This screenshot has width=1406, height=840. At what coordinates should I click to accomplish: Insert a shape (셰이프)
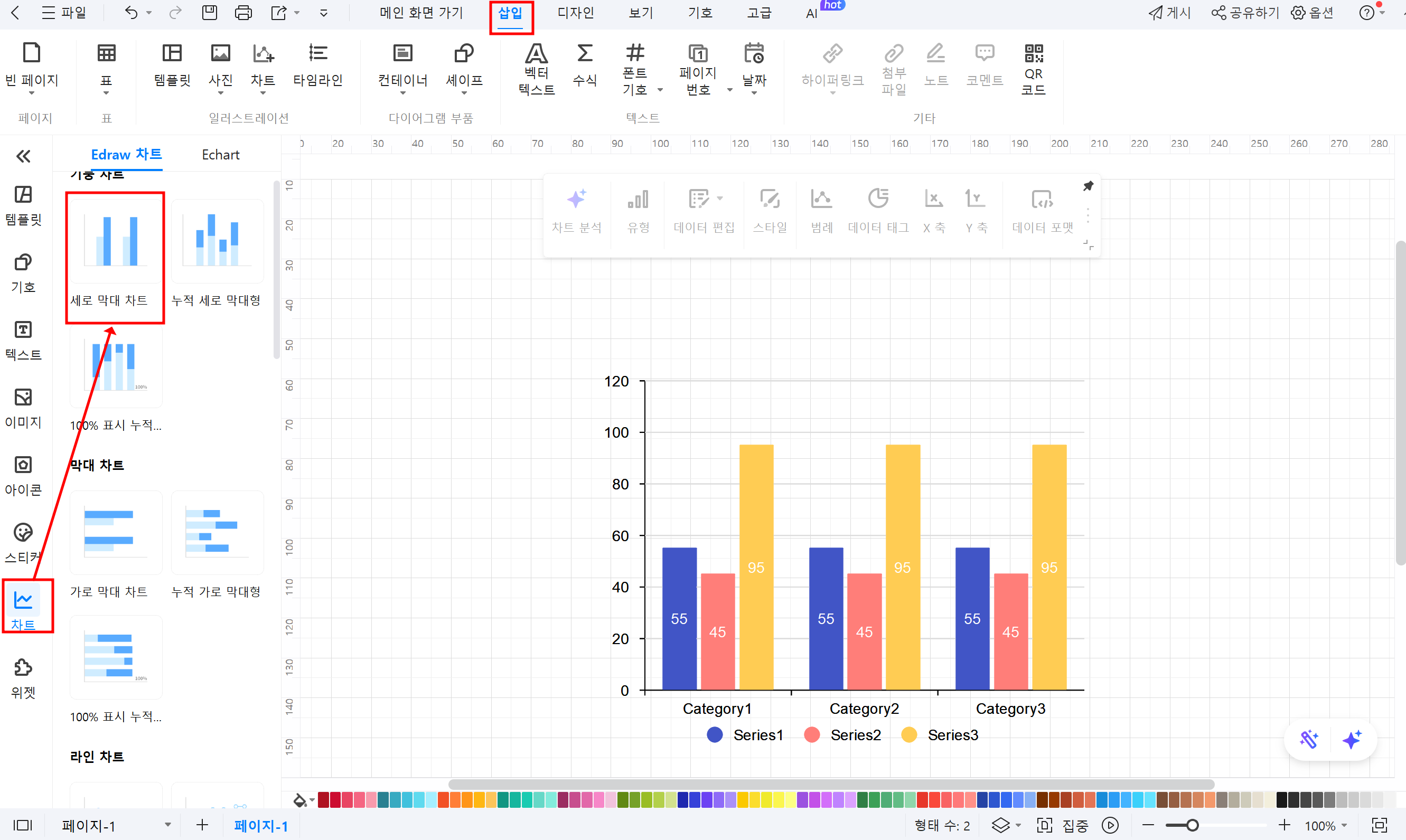pyautogui.click(x=464, y=67)
